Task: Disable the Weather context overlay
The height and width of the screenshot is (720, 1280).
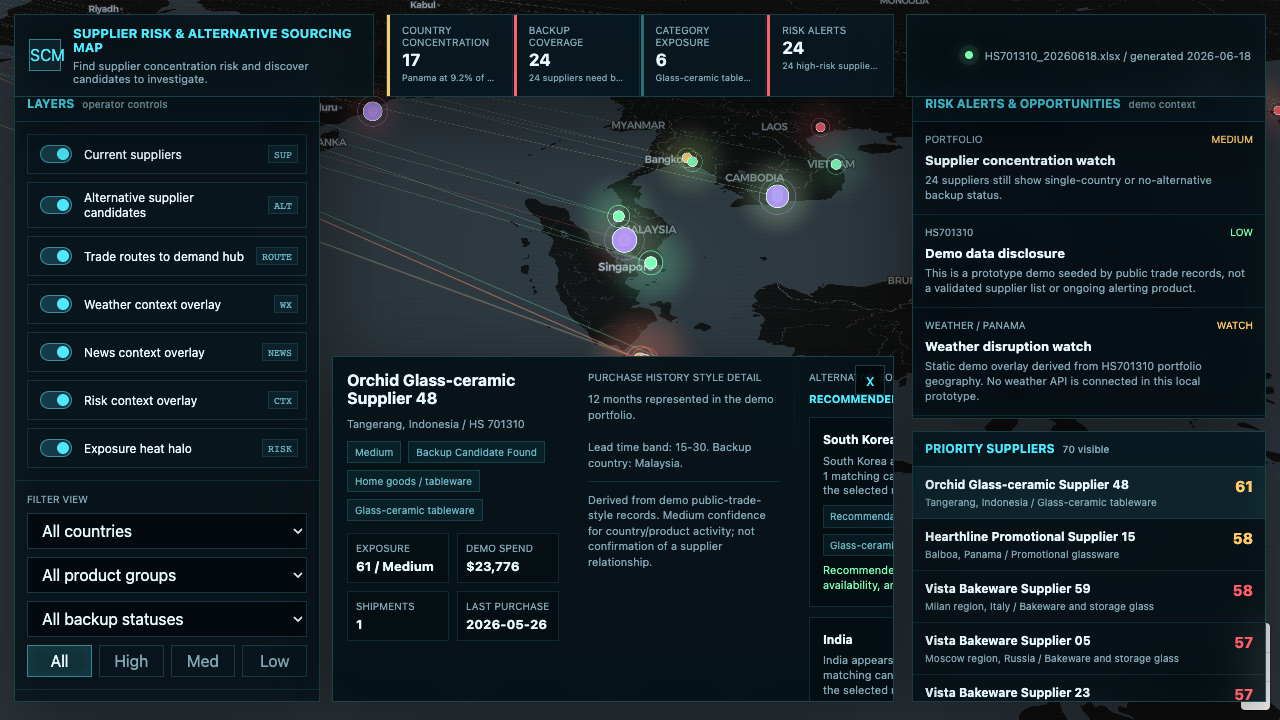Action: 56,305
